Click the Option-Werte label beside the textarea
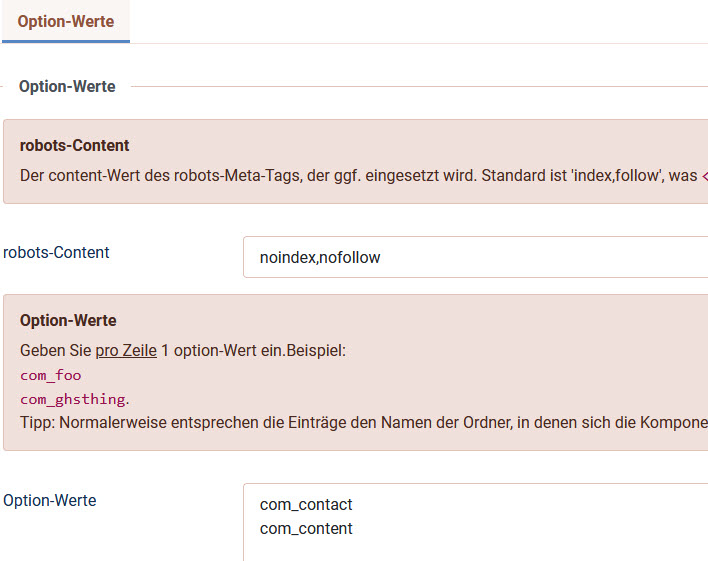Image resolution: width=708 pixels, height=561 pixels. point(50,500)
